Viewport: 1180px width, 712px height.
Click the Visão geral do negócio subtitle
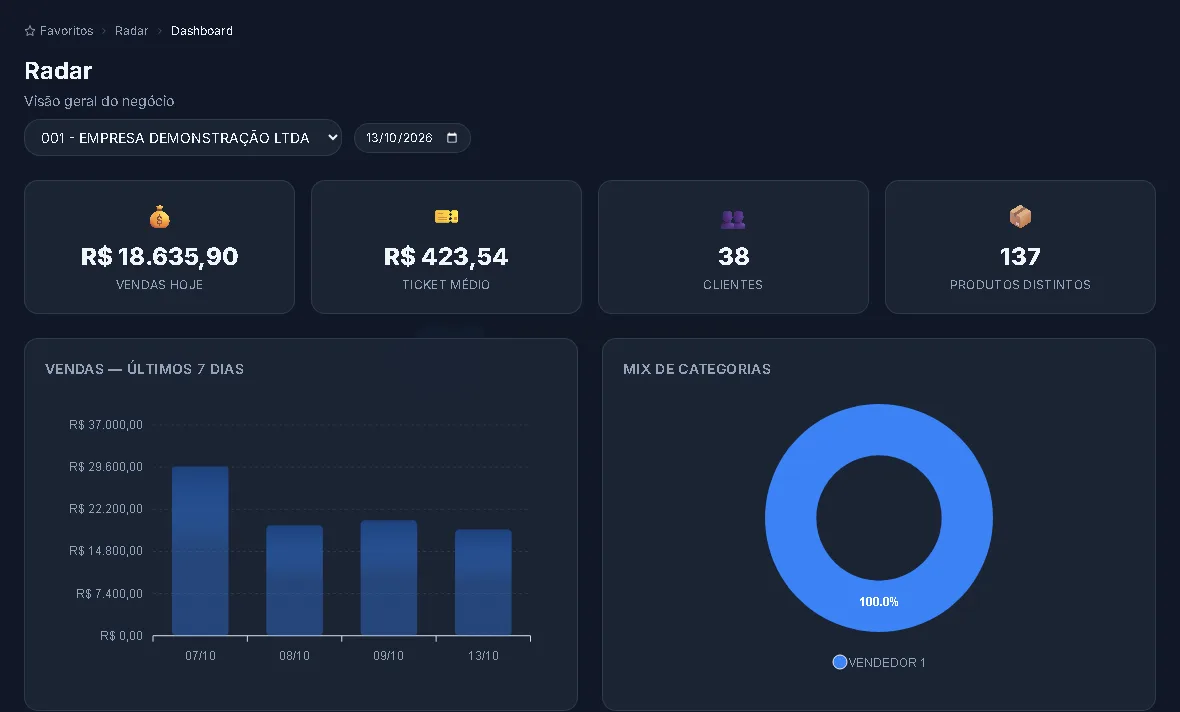coord(99,101)
